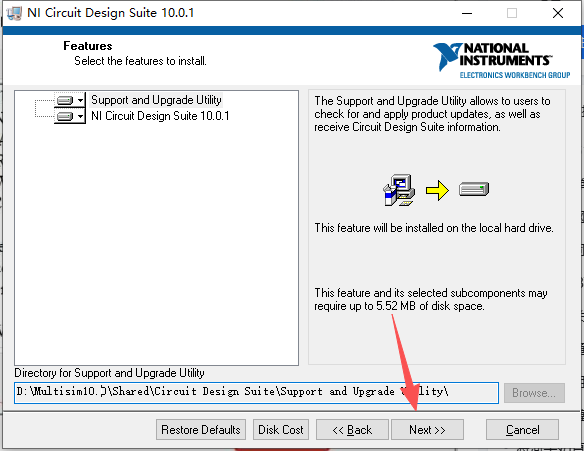Click the yellow arrow icon in description panel

[437, 190]
